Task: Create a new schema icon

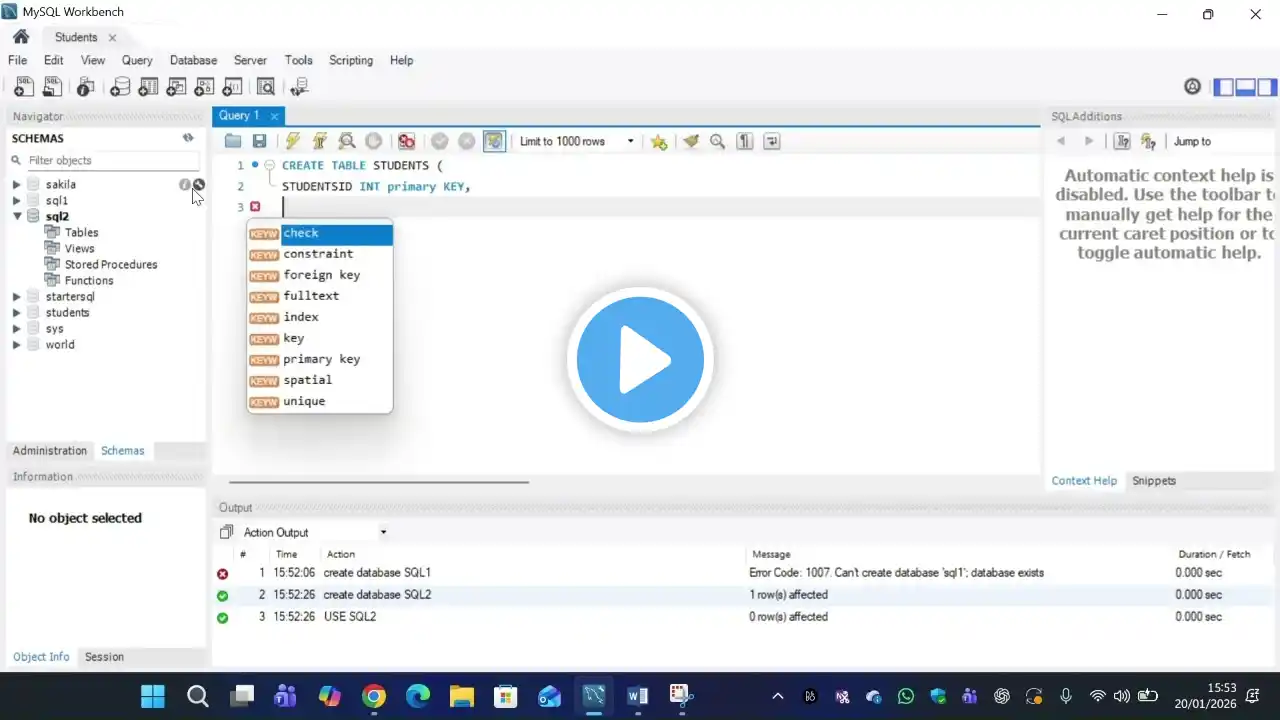Action: (x=120, y=87)
